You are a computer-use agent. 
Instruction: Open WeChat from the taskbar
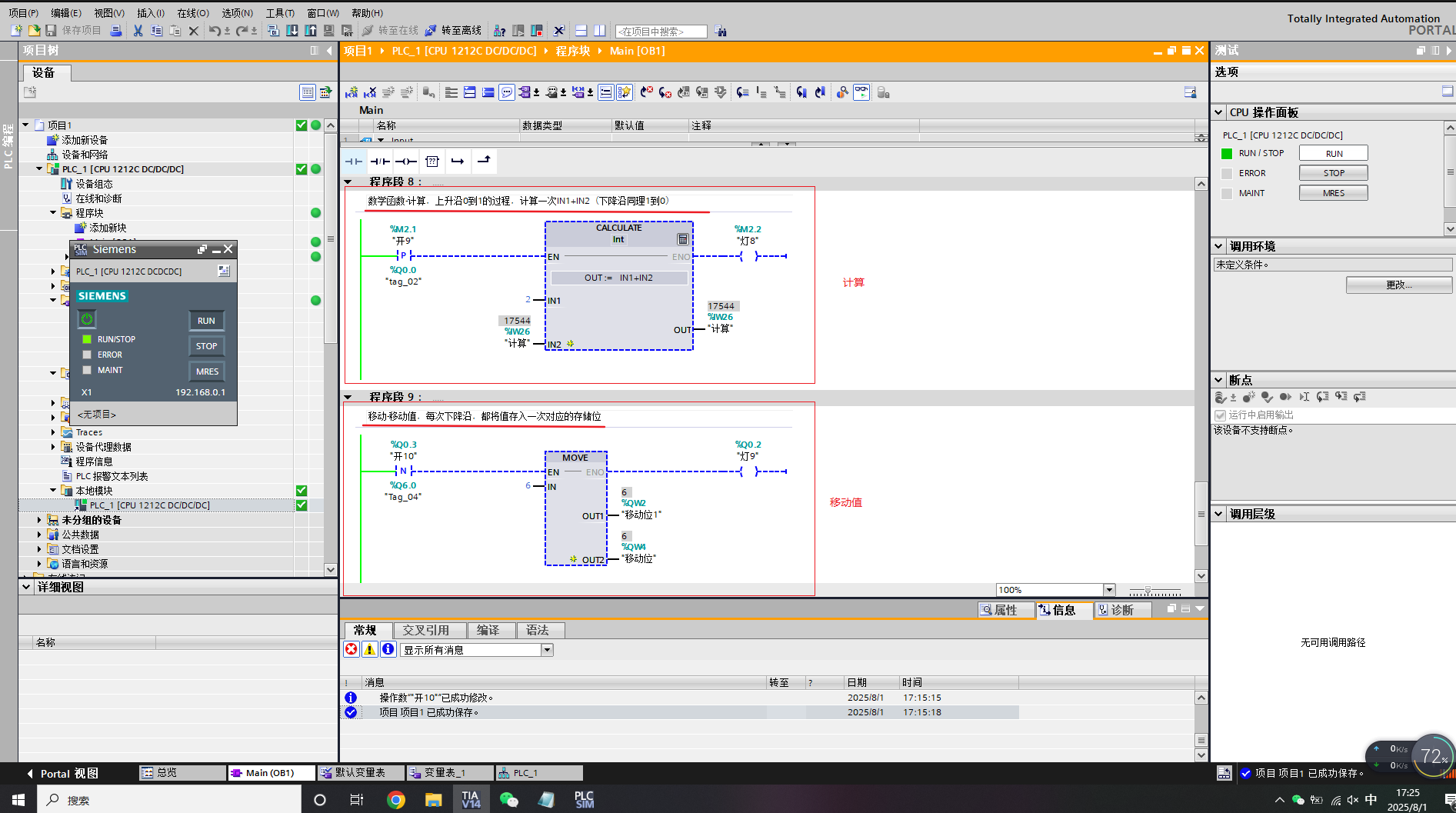point(509,800)
